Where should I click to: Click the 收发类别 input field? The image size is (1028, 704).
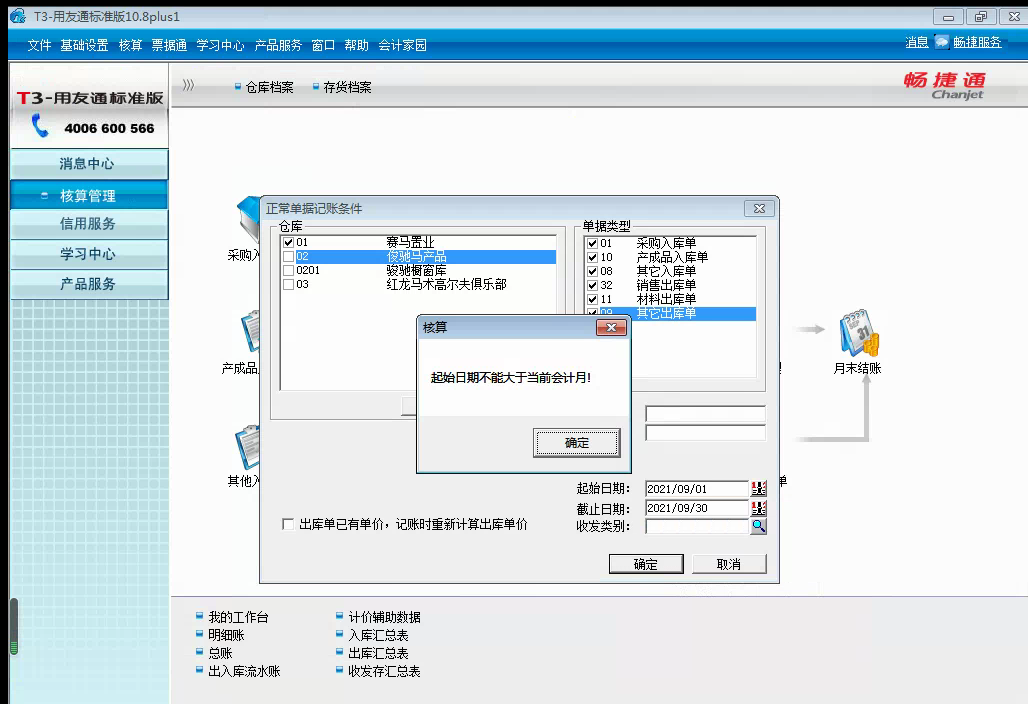pyautogui.click(x=697, y=526)
